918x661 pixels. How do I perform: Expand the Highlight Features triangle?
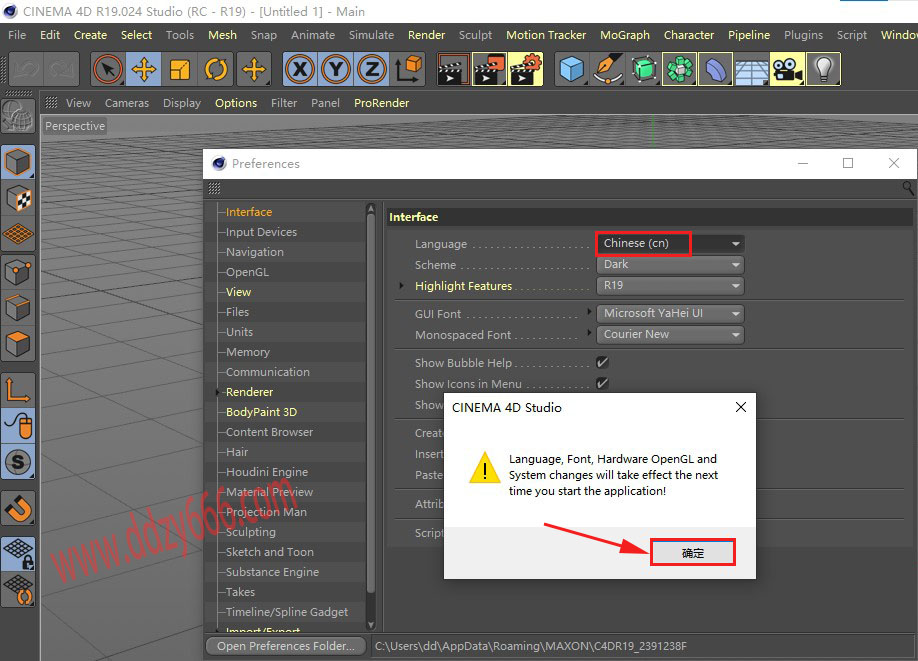pos(402,286)
